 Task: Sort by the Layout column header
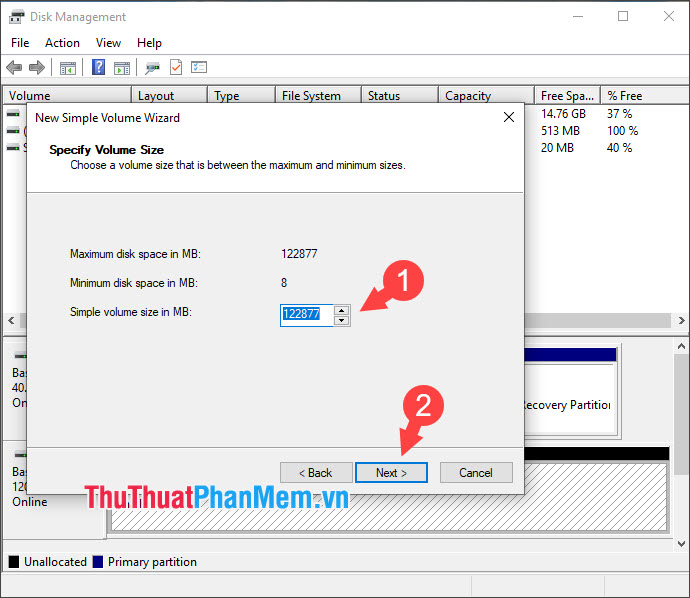pyautogui.click(x=169, y=95)
